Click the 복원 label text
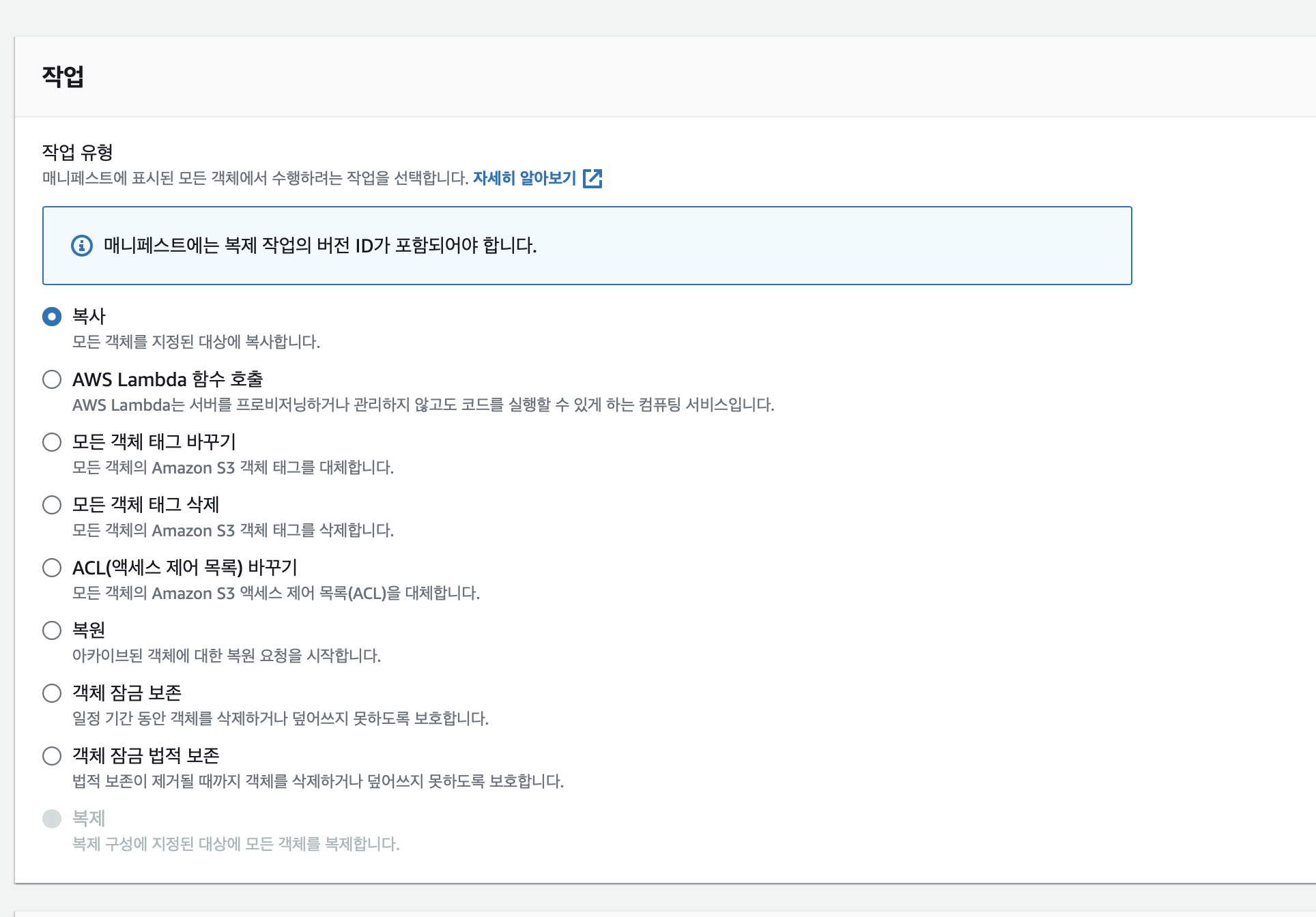The height and width of the screenshot is (917, 1316). (89, 630)
